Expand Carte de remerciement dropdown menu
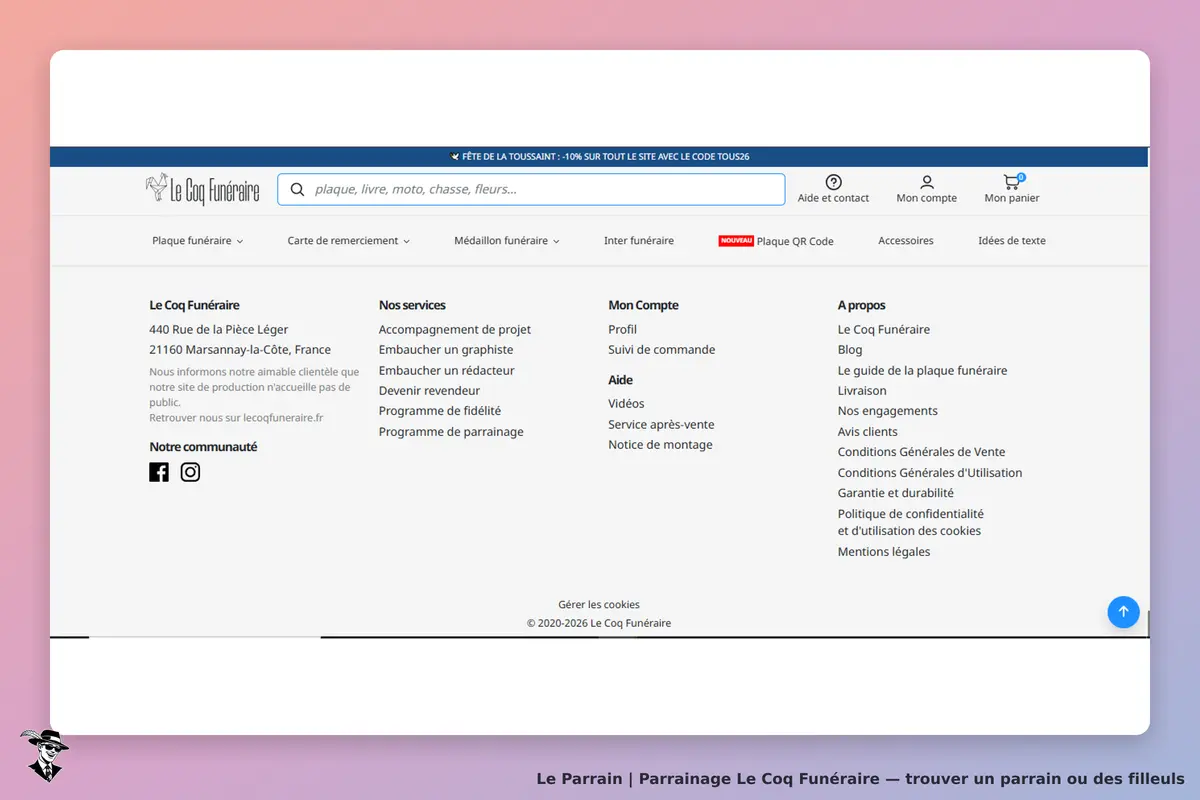The width and height of the screenshot is (1200, 800). (348, 241)
